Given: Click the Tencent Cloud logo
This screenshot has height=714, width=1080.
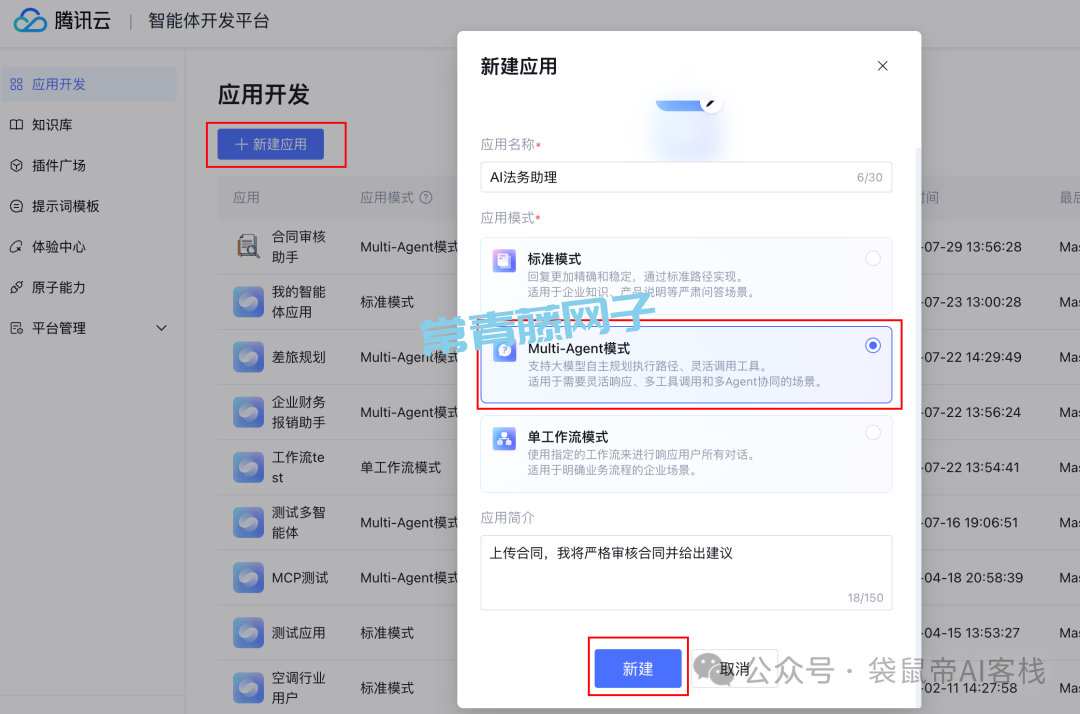Looking at the screenshot, I should (62, 21).
